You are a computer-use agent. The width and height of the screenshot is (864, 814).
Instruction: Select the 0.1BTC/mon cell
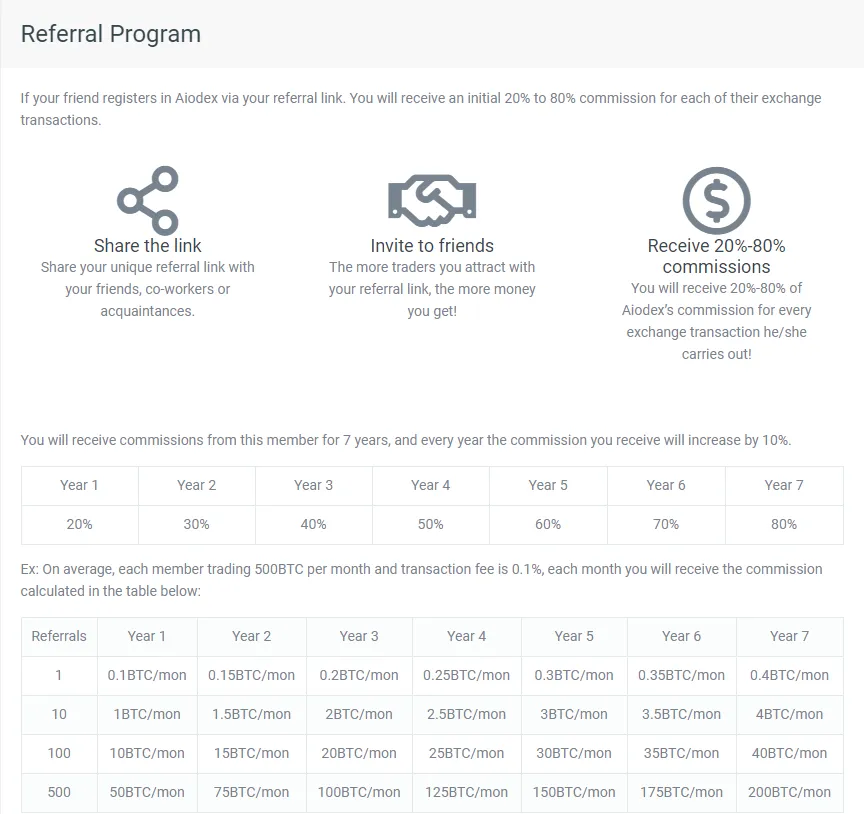coord(147,675)
